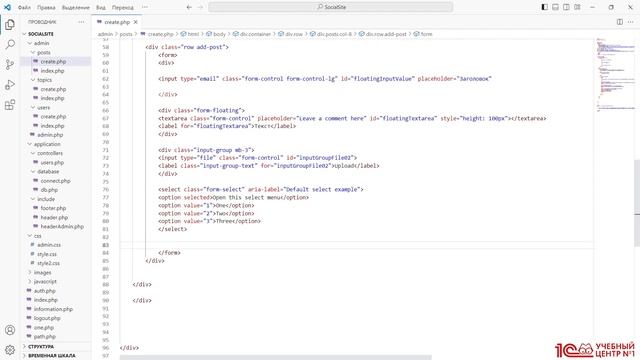Open the Source Control view
This screenshot has width=640, height=360.
(10, 64)
